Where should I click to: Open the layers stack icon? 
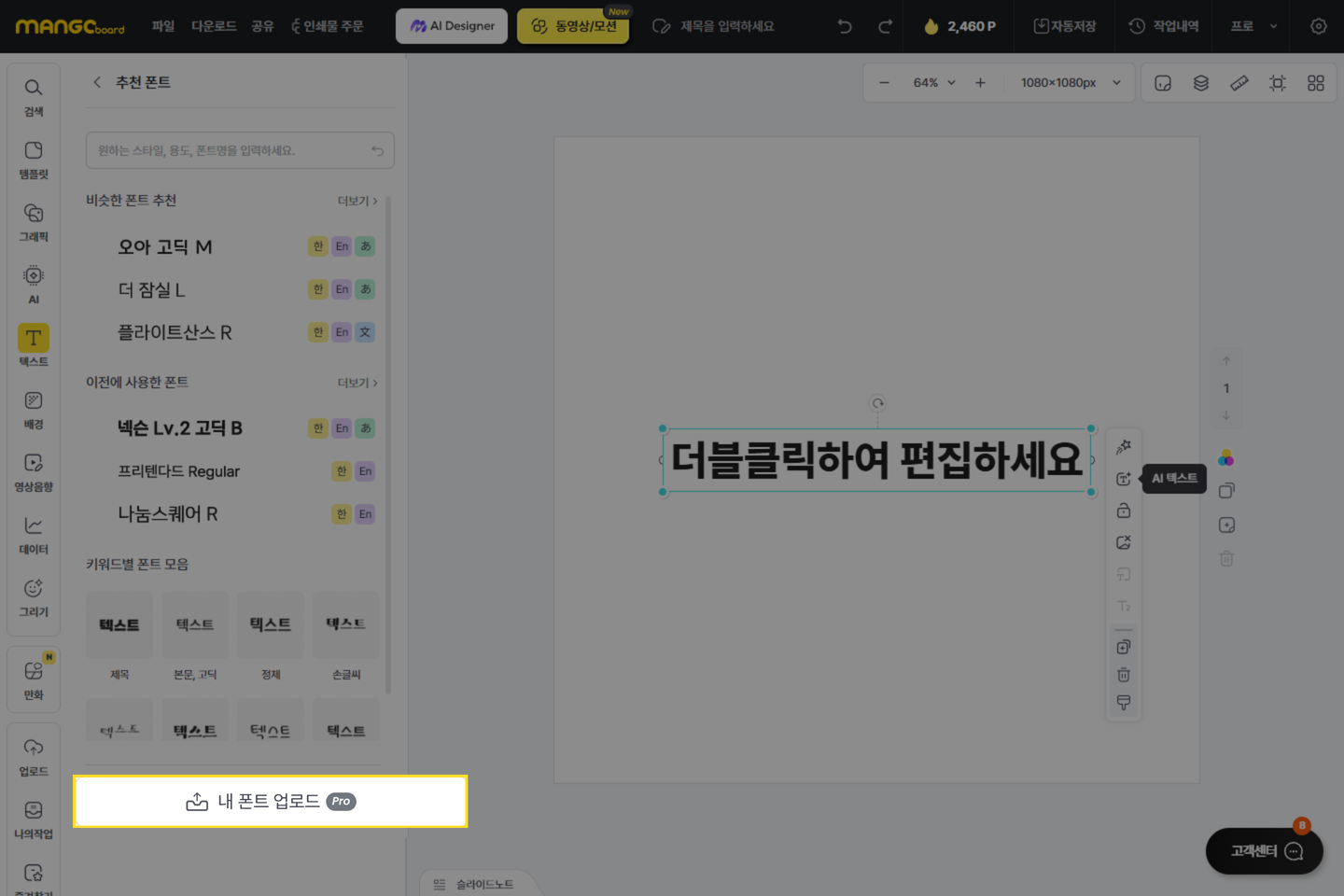click(1201, 83)
